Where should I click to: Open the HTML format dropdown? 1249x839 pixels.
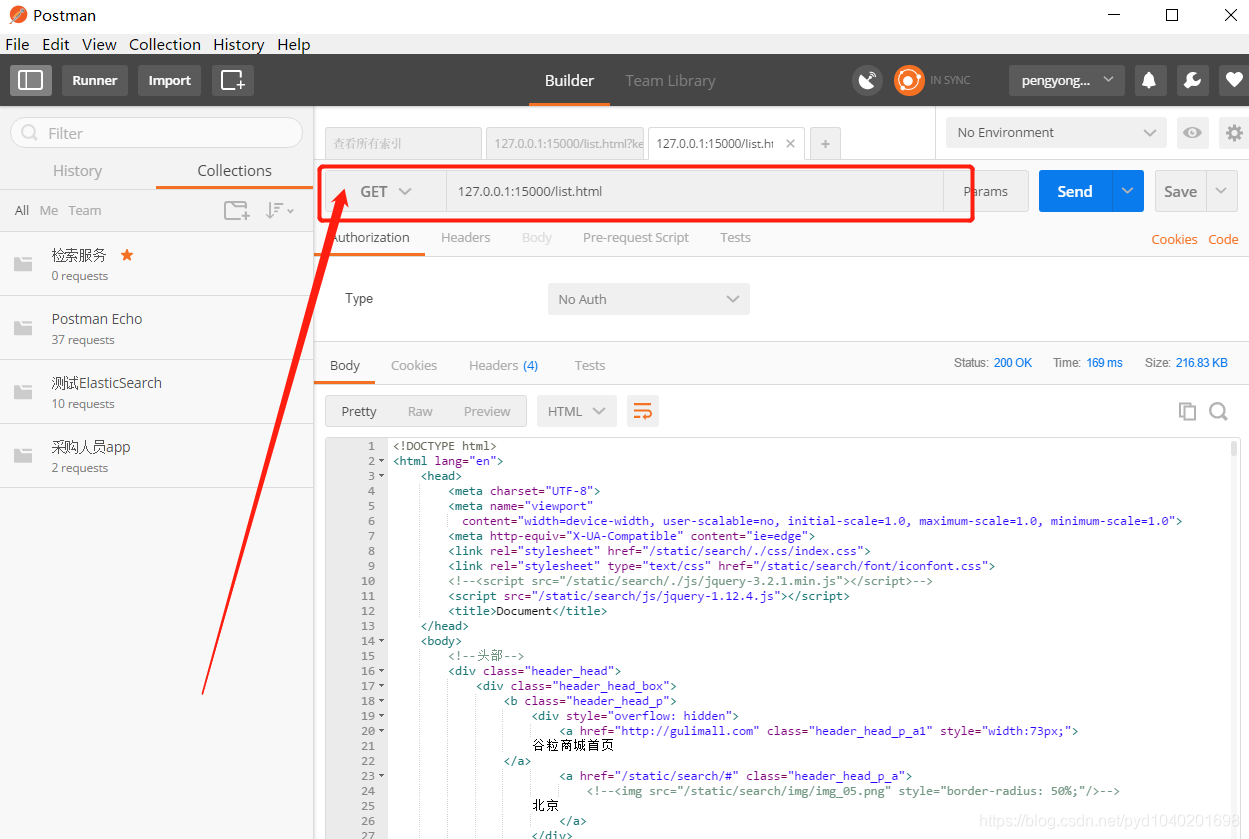click(576, 411)
